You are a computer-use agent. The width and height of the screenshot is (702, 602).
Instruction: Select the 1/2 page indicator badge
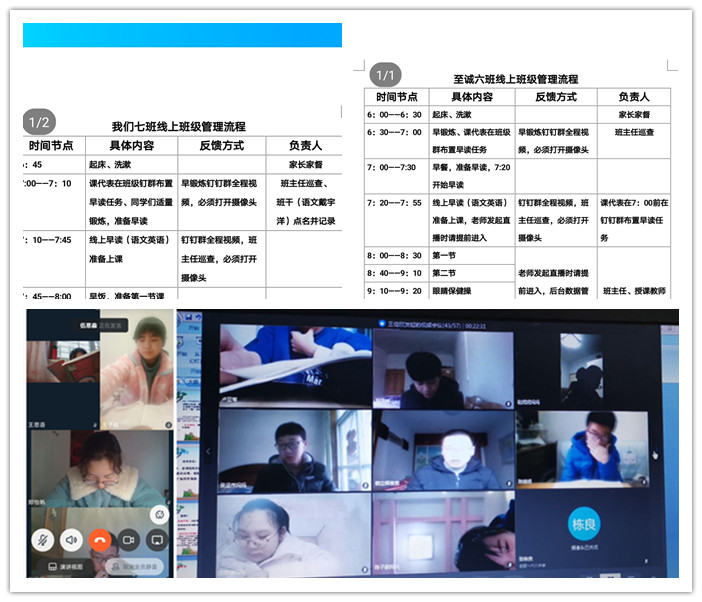39,122
